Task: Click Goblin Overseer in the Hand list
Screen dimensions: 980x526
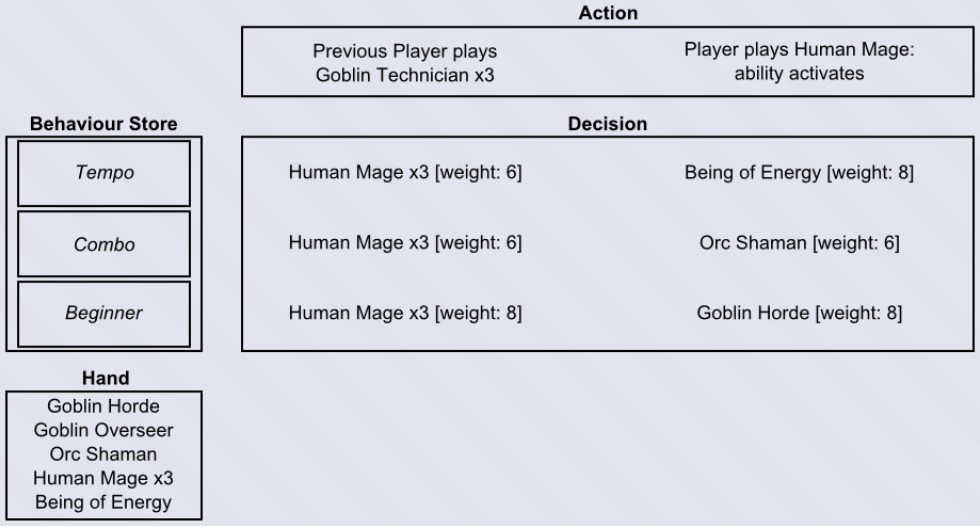Action: click(103, 430)
